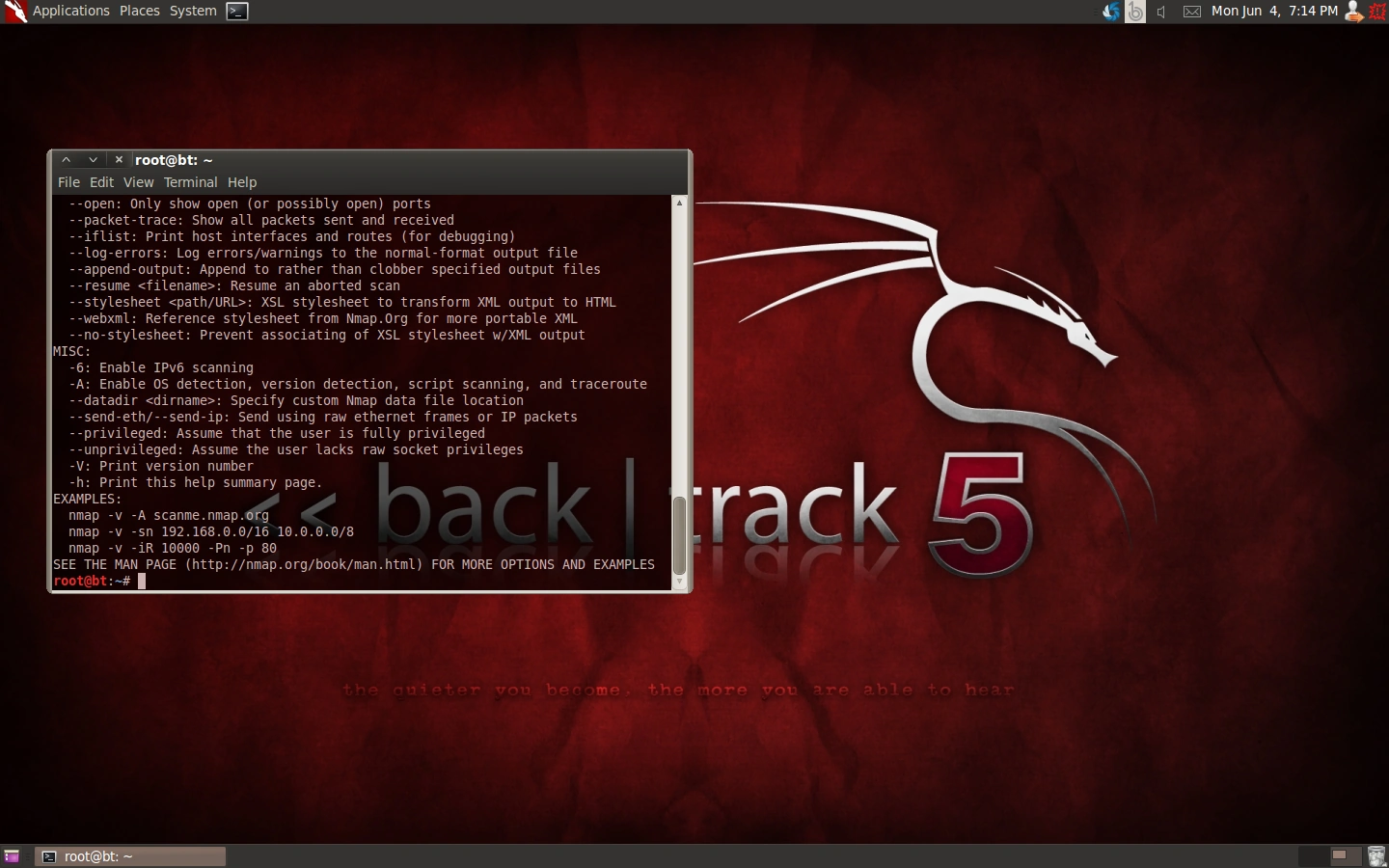Image resolution: width=1389 pixels, height=868 pixels.
Task: Click '--resume <filename>' option line
Action: tap(234, 285)
